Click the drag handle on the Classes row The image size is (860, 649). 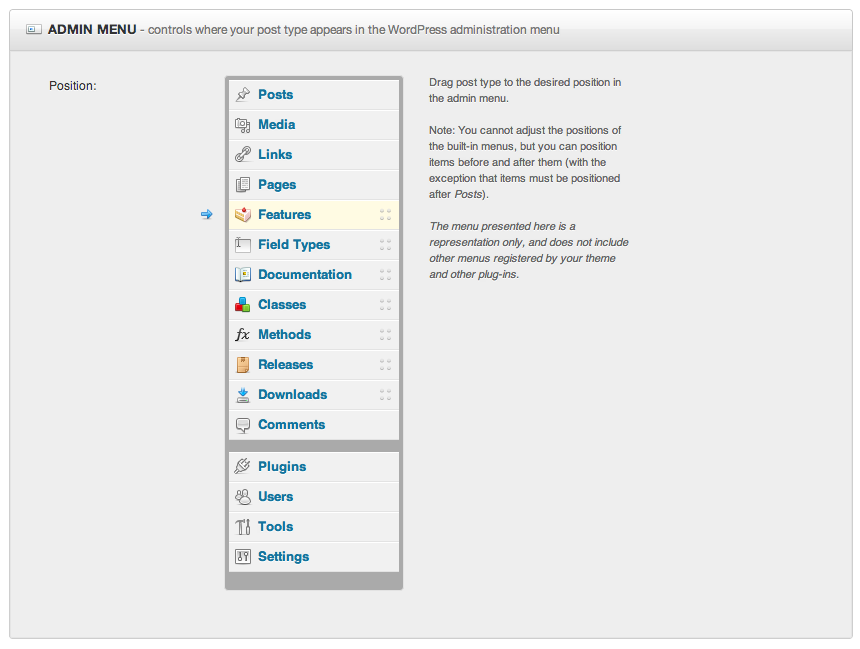coord(385,304)
